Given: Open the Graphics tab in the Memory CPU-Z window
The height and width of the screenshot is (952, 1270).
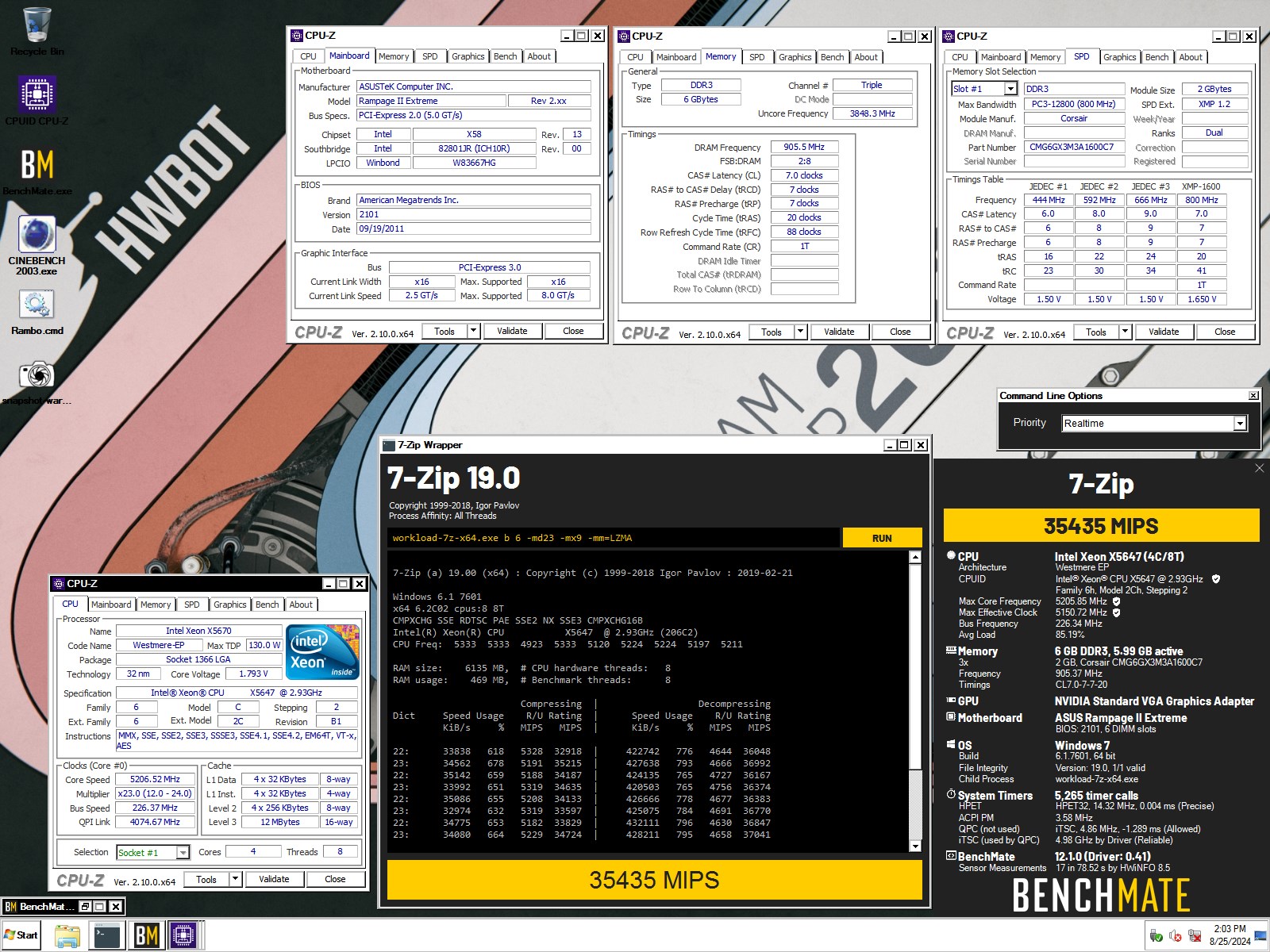Looking at the screenshot, I should coord(795,57).
